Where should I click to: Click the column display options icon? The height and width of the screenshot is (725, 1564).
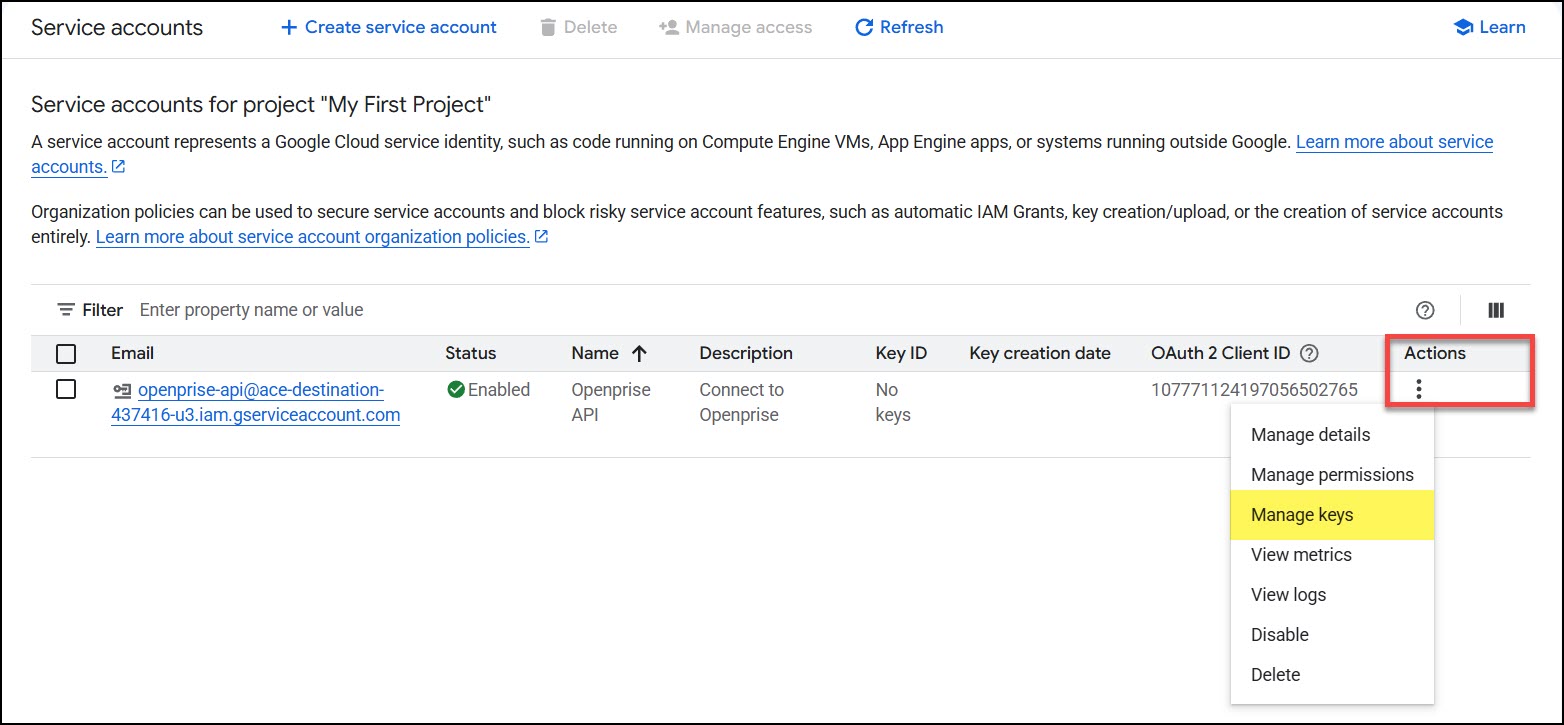coord(1496,310)
